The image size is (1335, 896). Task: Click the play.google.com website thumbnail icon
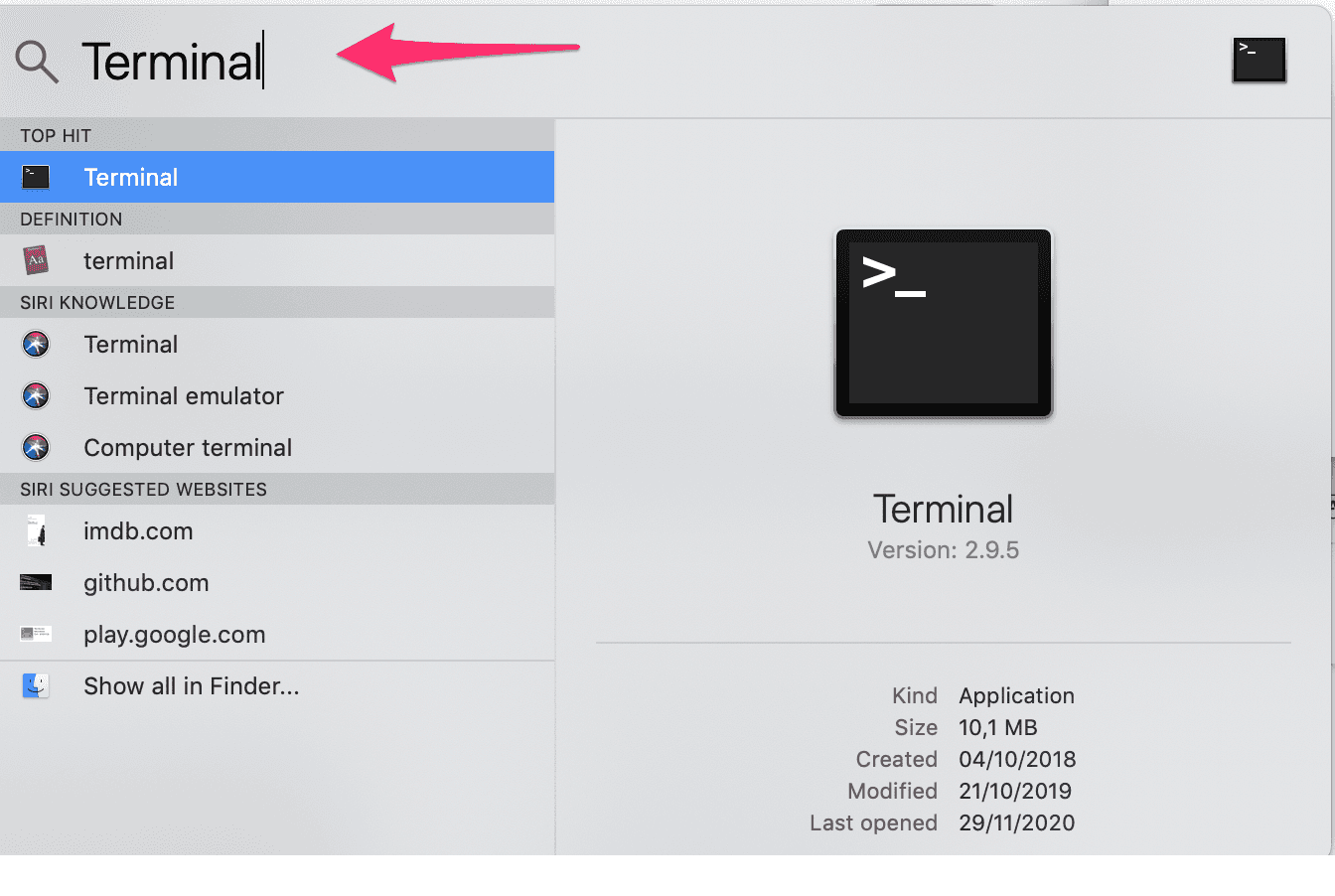[x=36, y=635]
